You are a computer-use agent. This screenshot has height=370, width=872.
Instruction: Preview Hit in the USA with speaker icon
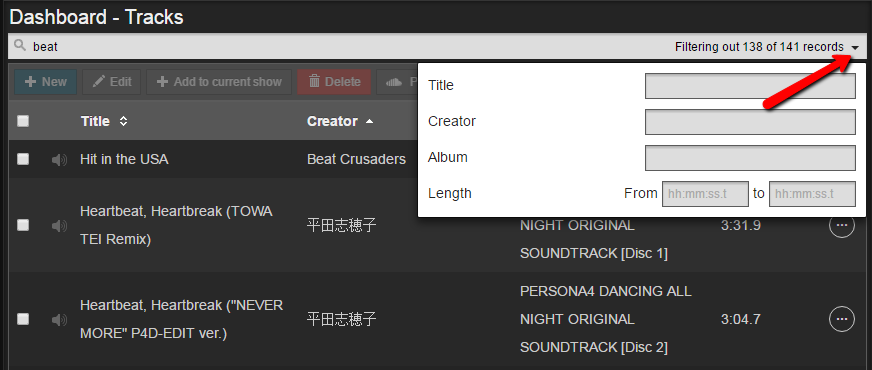[59, 160]
